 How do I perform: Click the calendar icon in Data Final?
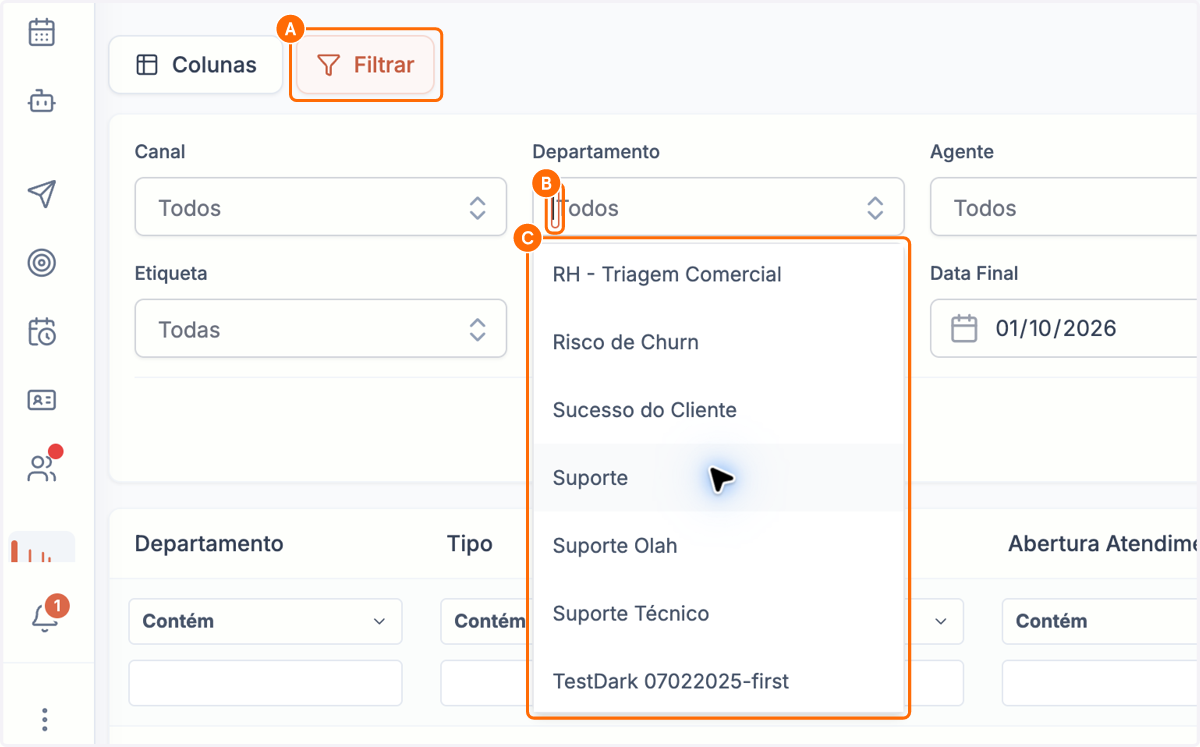(964, 328)
